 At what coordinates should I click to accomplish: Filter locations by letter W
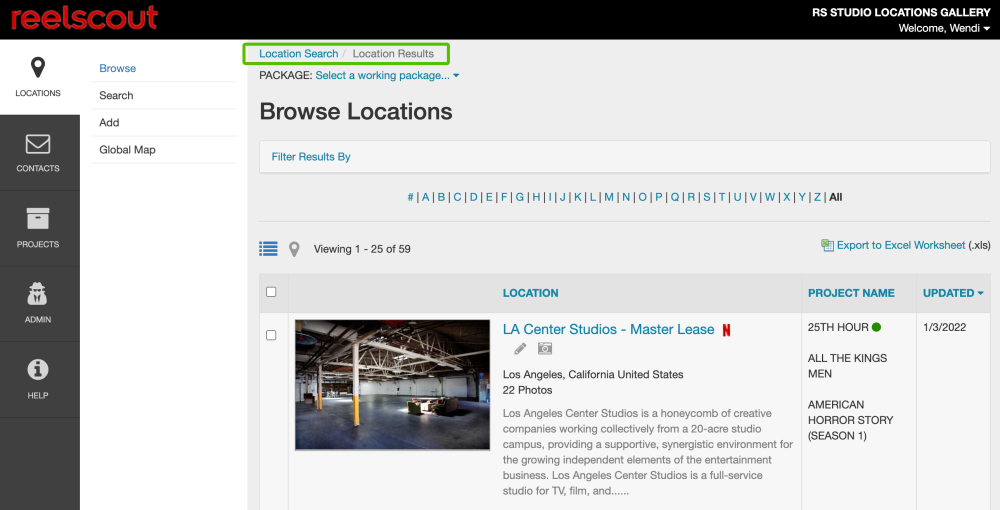pos(770,197)
